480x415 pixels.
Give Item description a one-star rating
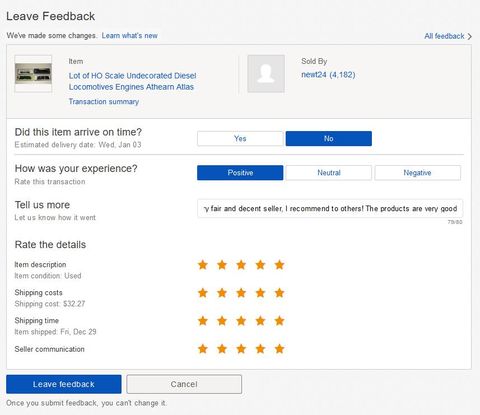point(203,265)
